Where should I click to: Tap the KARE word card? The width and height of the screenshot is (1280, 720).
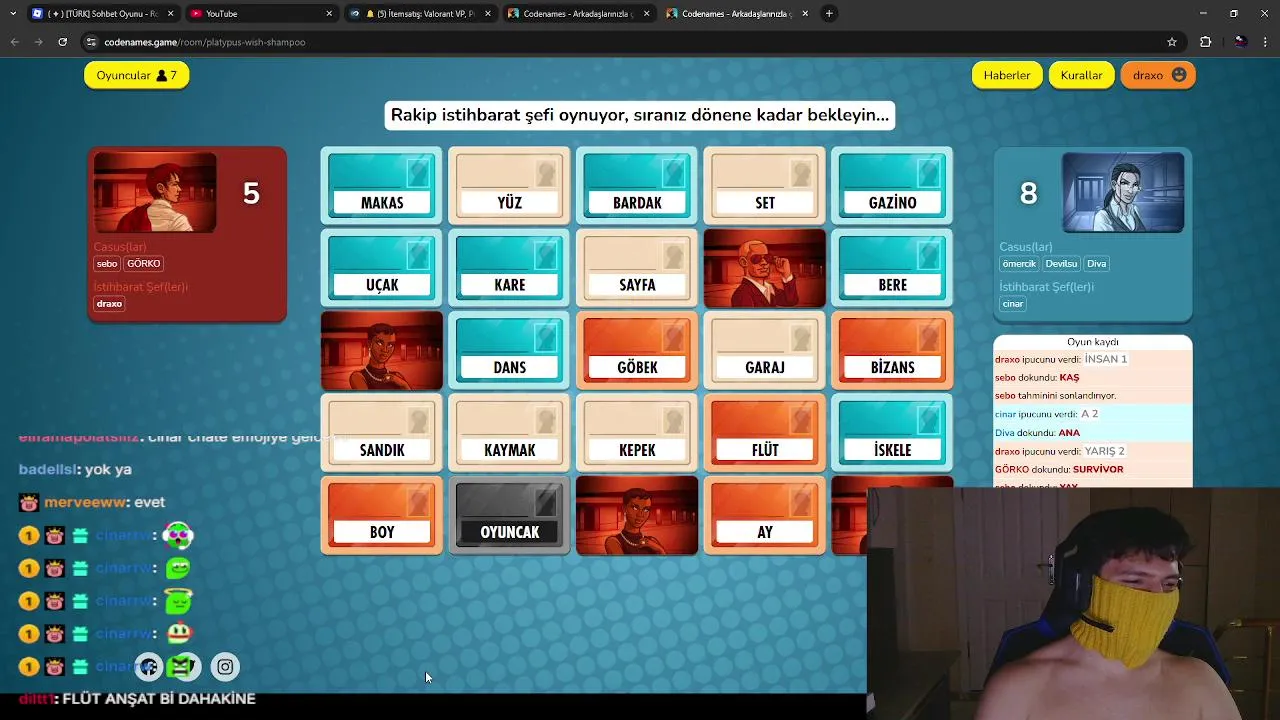pyautogui.click(x=509, y=268)
